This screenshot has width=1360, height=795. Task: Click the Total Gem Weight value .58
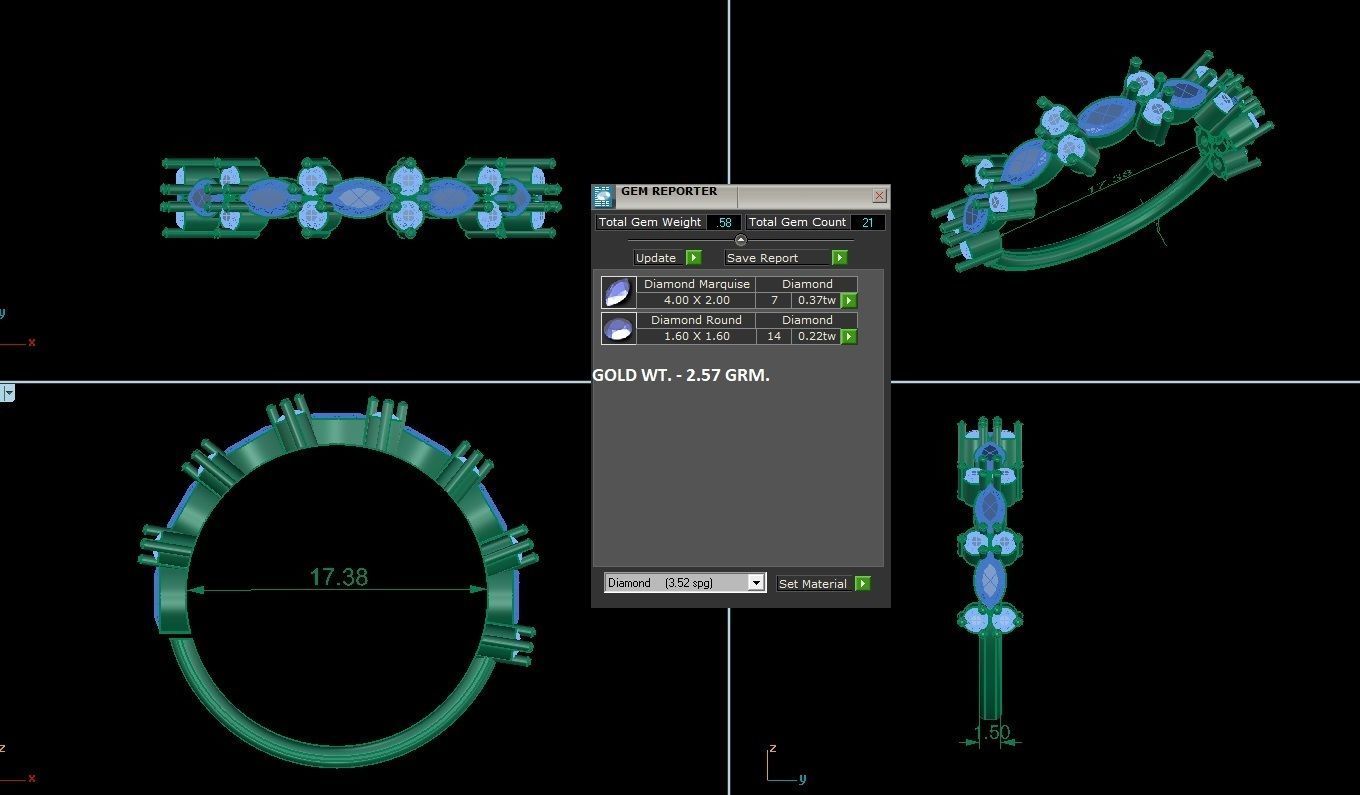click(724, 222)
